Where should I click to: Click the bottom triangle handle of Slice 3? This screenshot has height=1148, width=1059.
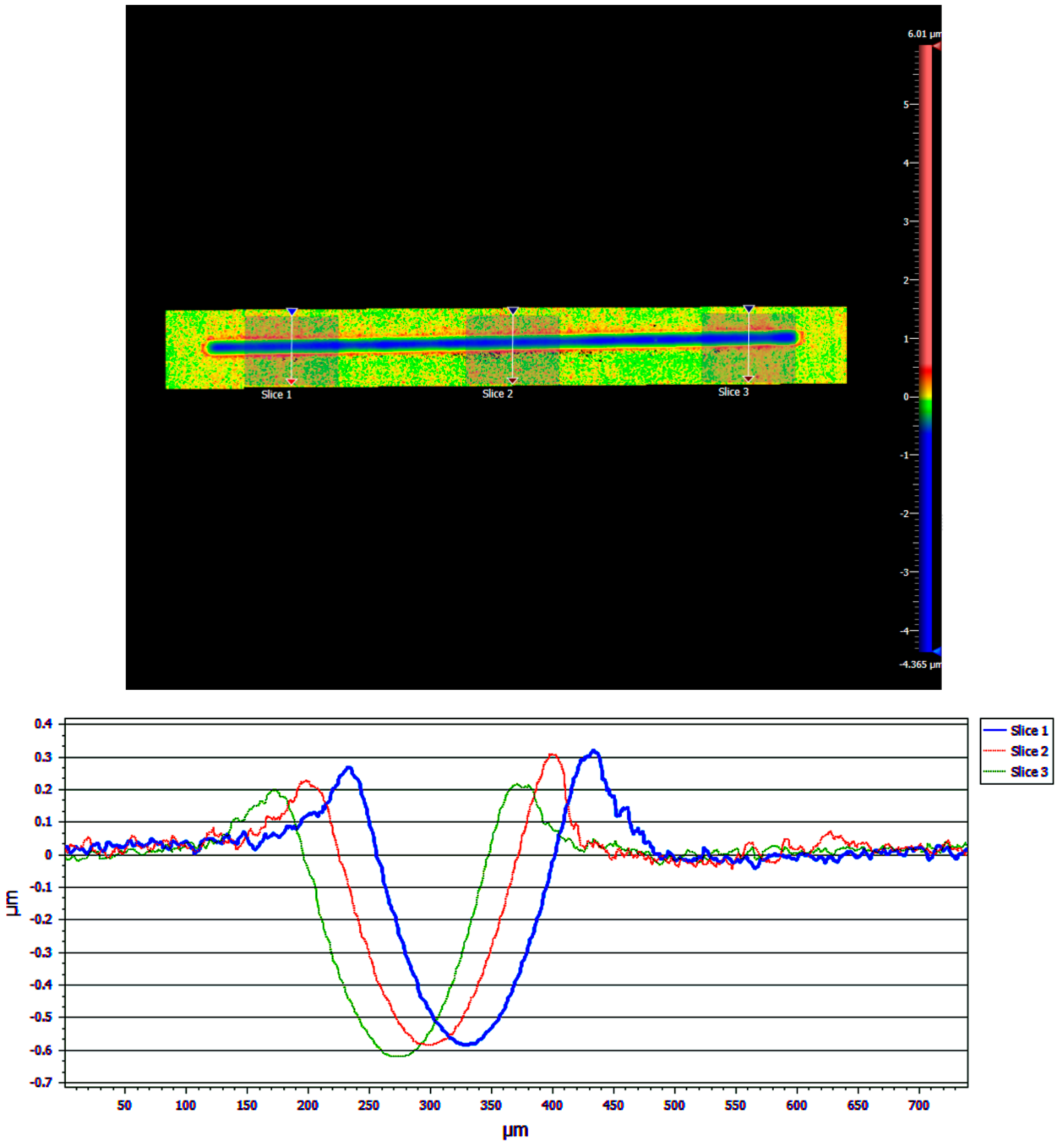[x=748, y=379]
